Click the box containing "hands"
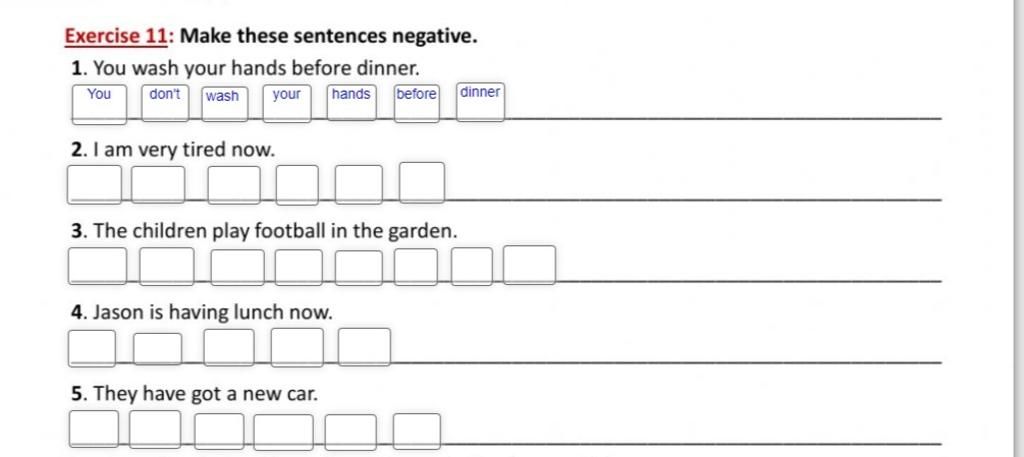Viewport: 1024px width, 457px height. pos(351,102)
